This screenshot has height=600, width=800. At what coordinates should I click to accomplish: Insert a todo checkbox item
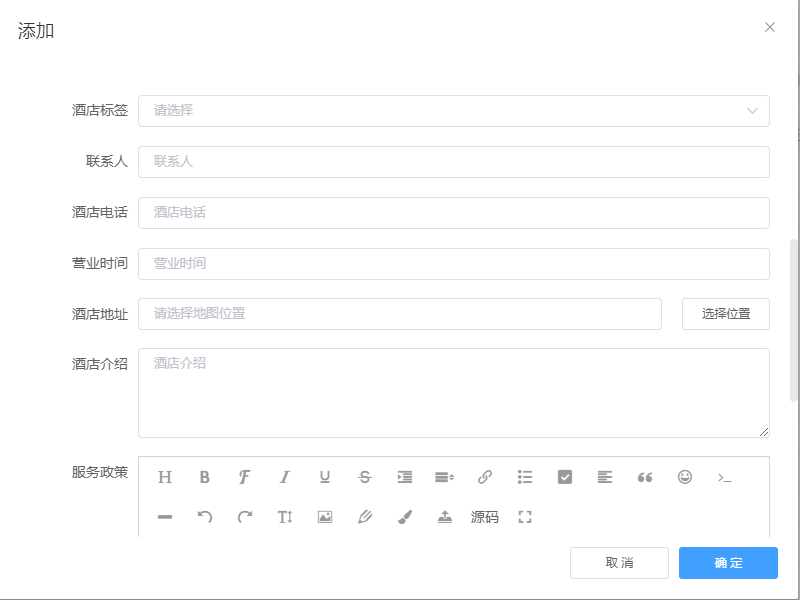tap(565, 477)
